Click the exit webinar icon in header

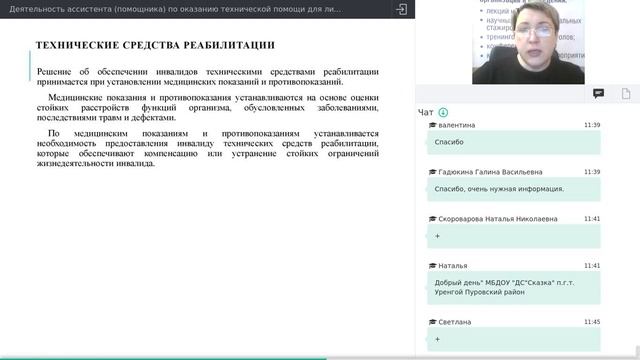402,9
